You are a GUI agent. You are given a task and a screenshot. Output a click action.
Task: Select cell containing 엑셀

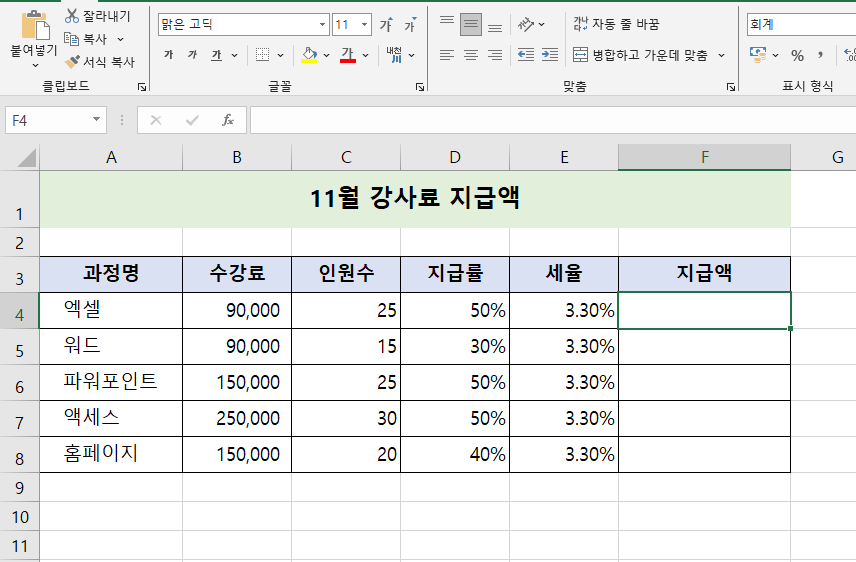pos(111,310)
